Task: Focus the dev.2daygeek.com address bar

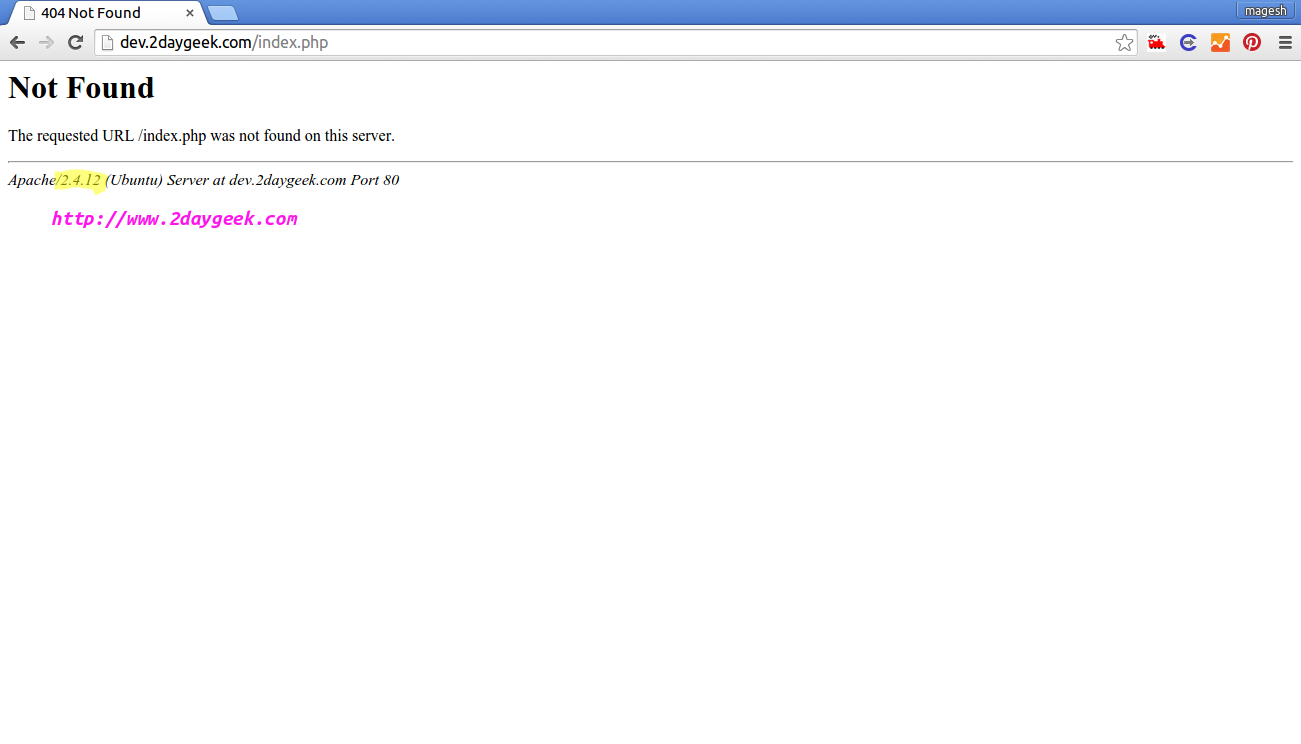Action: 600,42
